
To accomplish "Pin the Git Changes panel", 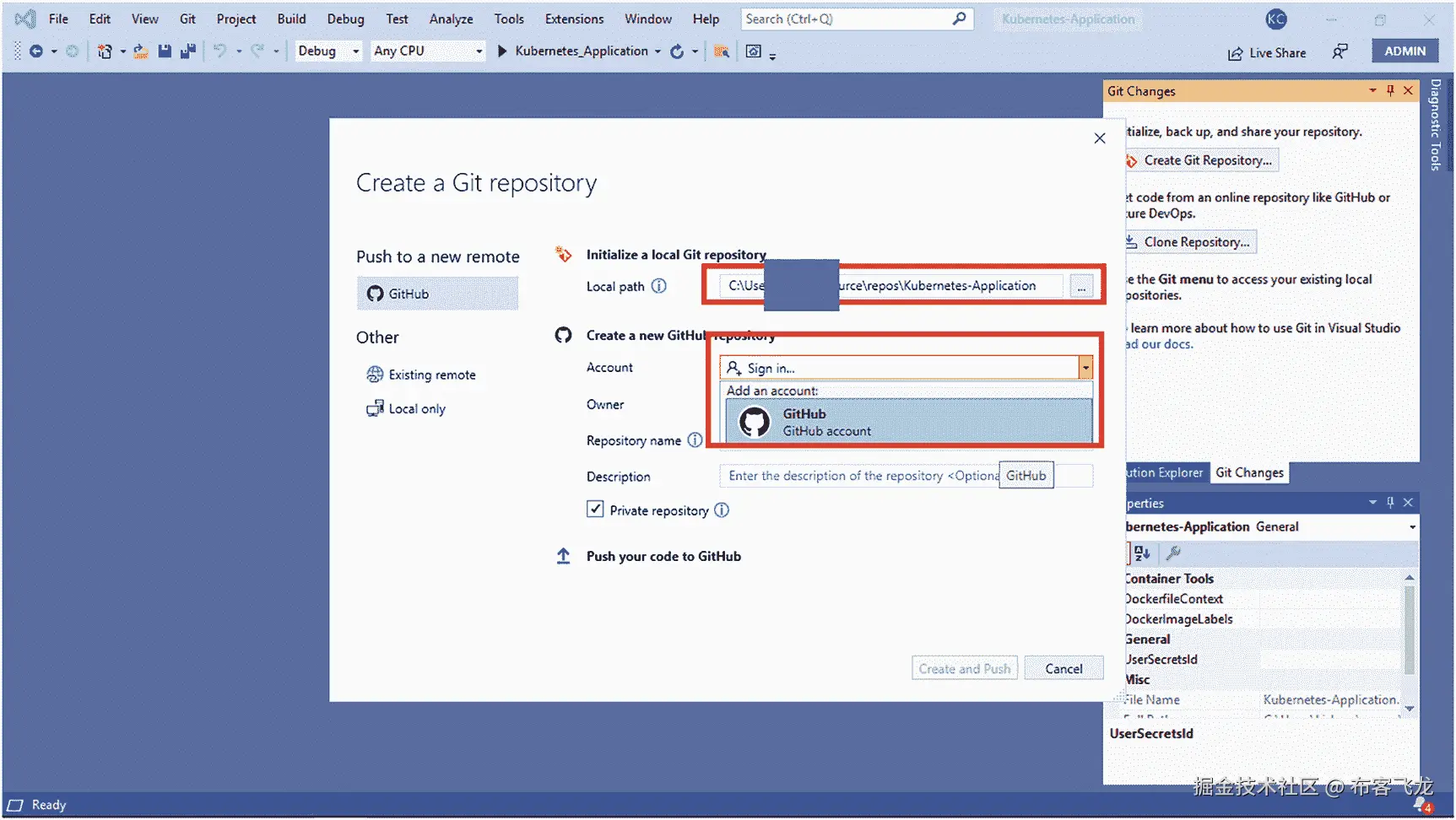I will tap(1390, 91).
